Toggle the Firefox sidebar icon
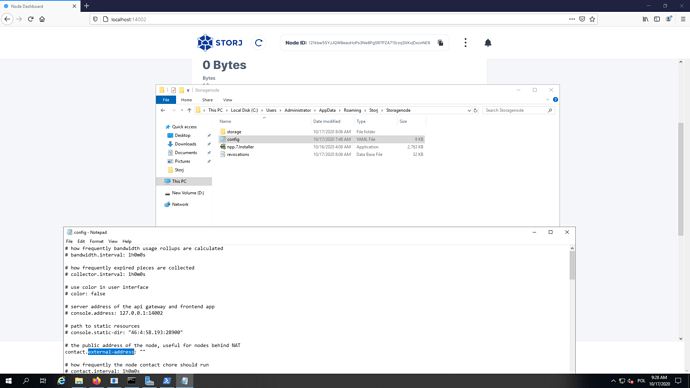 click(657, 19)
